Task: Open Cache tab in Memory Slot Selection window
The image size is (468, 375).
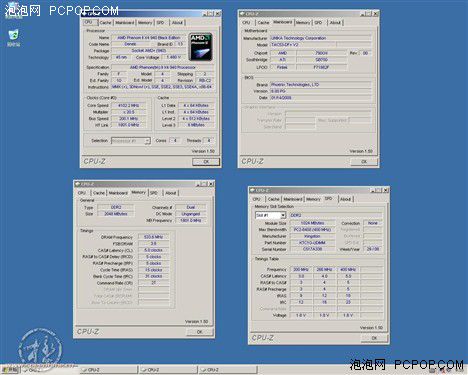Action: [274, 199]
